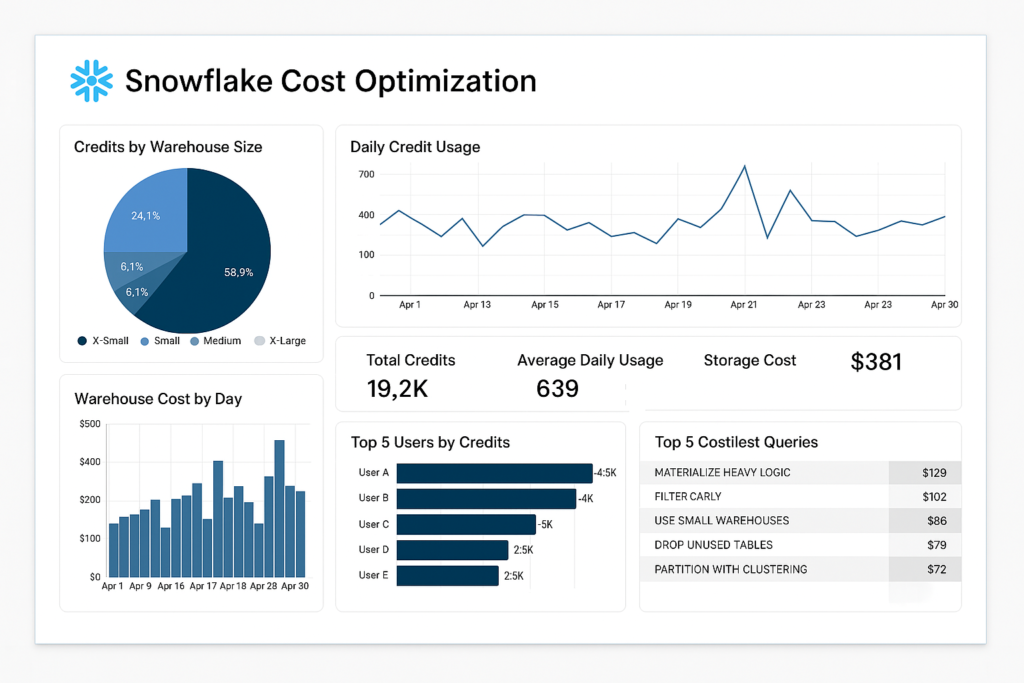
Task: Click the Apr 28 label in Warehouse Cost chart
Action: (x=264, y=586)
